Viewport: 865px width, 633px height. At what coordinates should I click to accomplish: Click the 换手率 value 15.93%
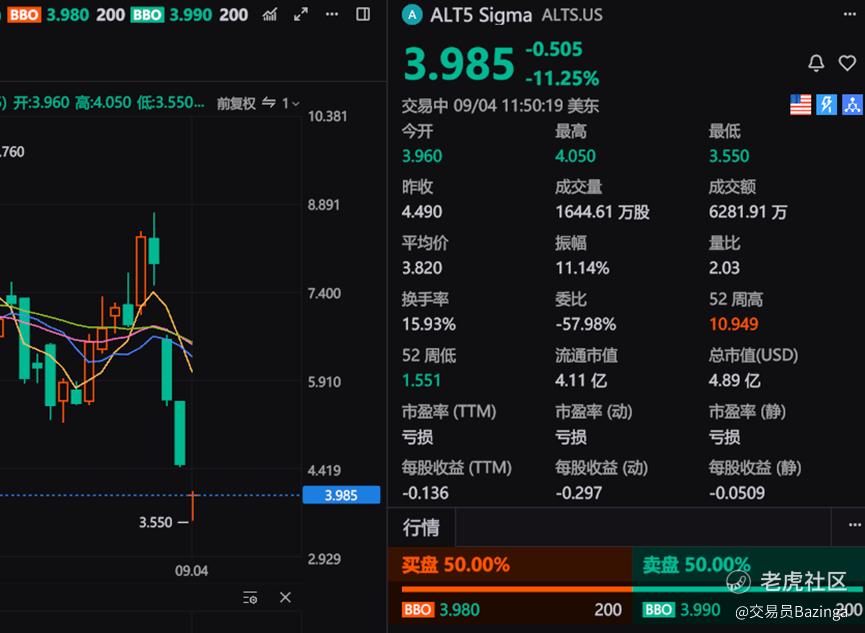point(429,325)
